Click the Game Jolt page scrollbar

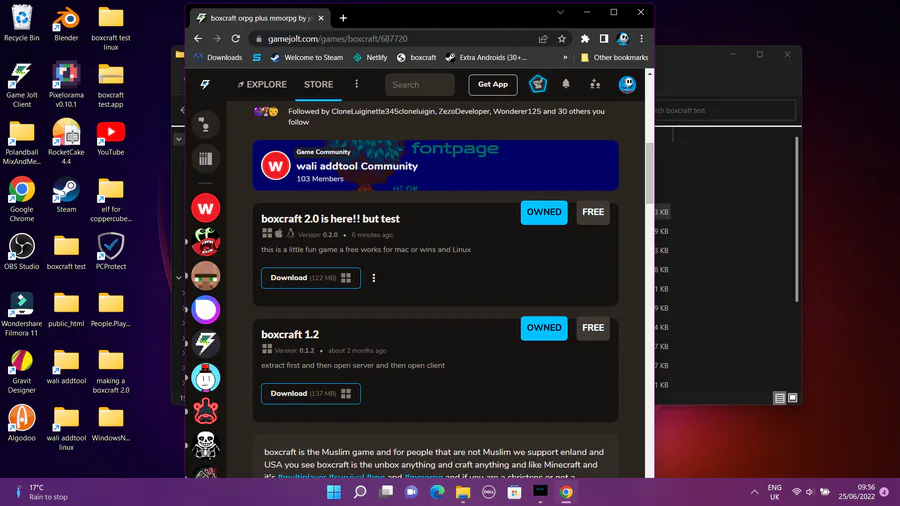[649, 172]
